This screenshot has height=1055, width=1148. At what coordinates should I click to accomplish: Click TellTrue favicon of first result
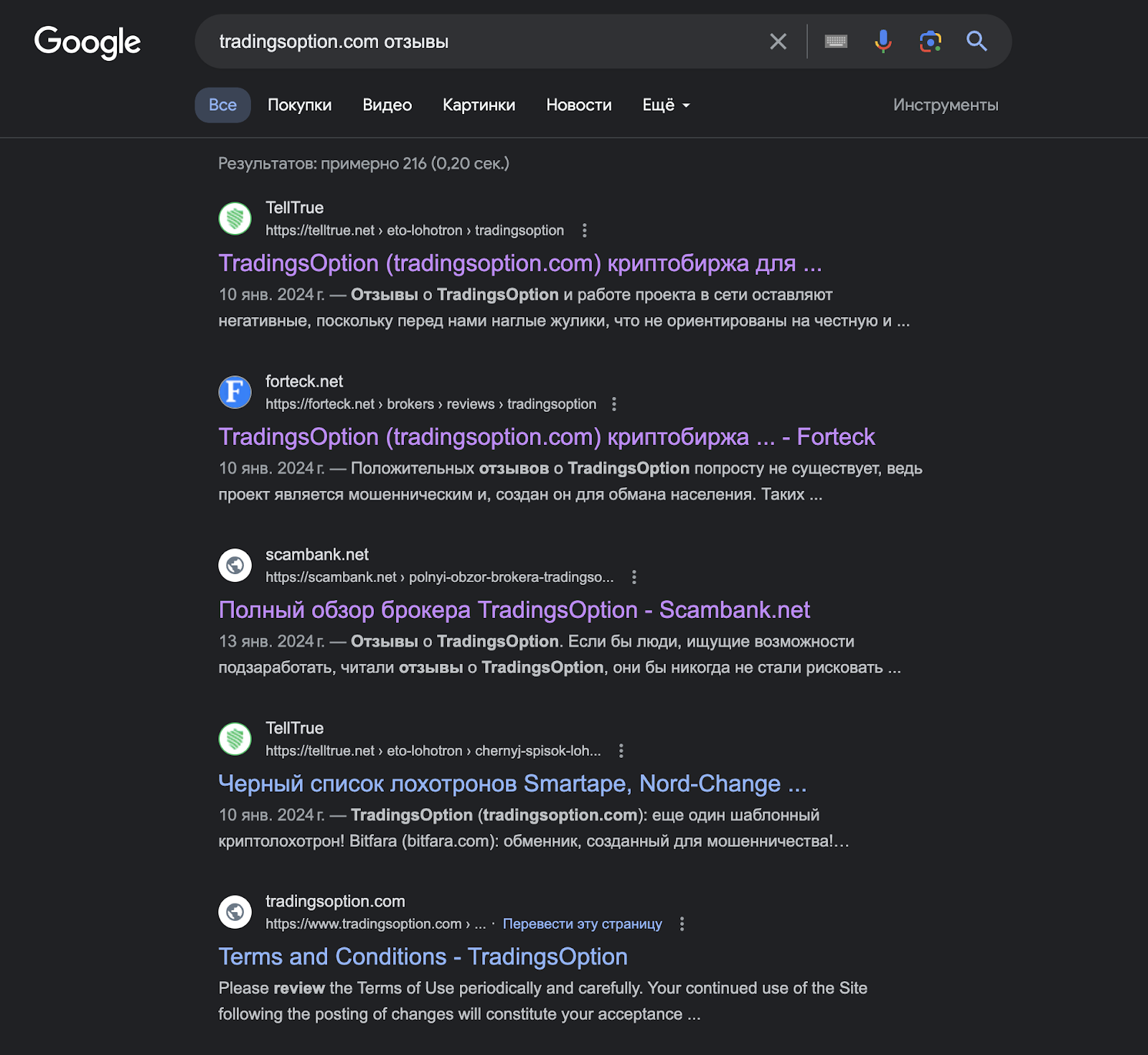pos(235,218)
